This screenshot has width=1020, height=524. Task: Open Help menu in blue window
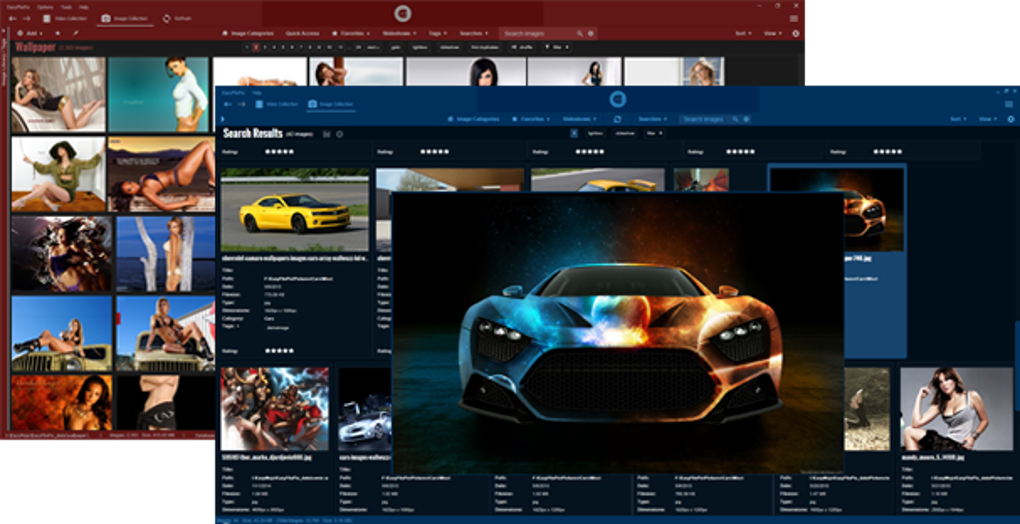(x=257, y=93)
